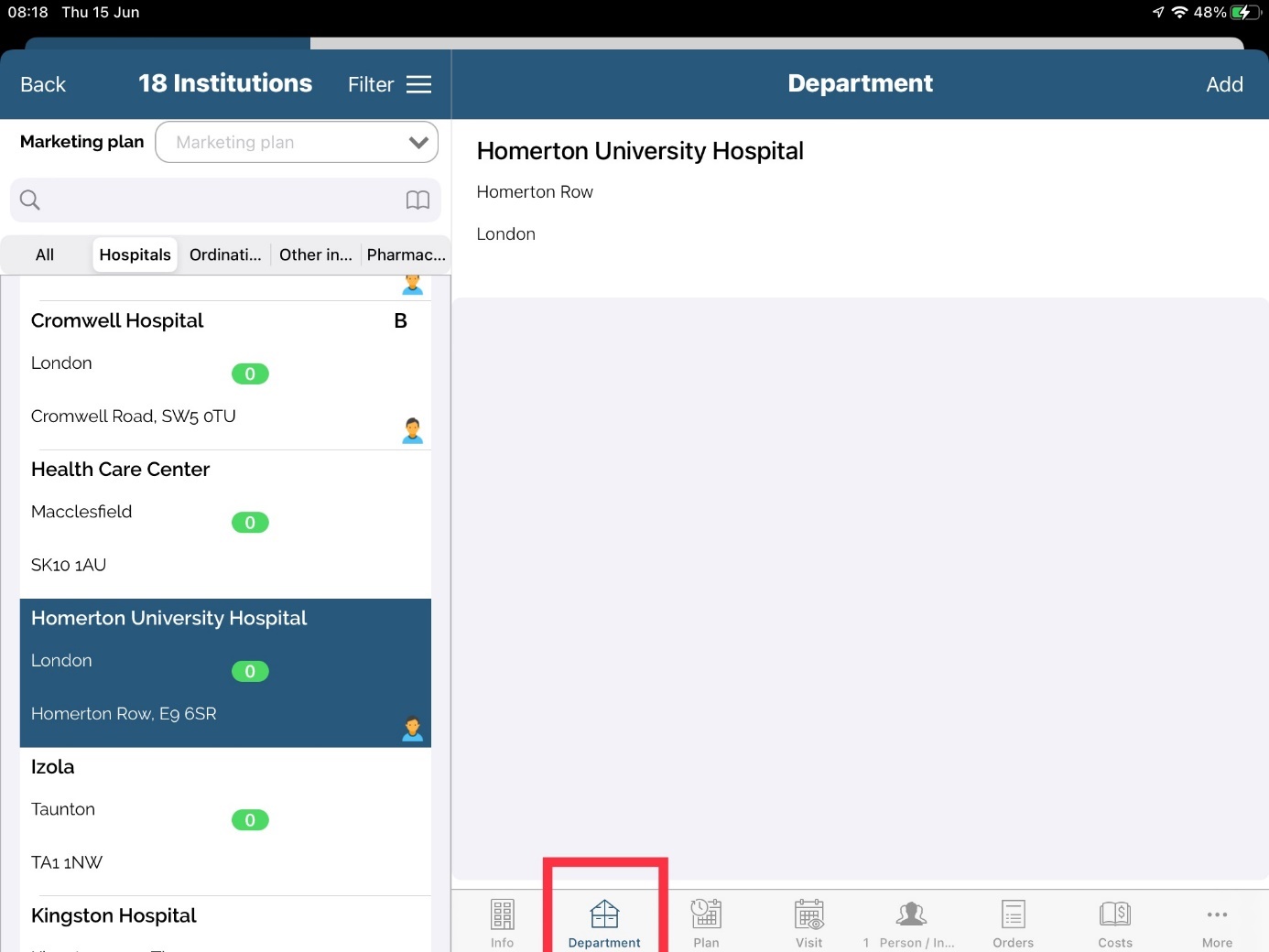The height and width of the screenshot is (952, 1269).
Task: Select the Ordinati... tab
Action: click(225, 255)
